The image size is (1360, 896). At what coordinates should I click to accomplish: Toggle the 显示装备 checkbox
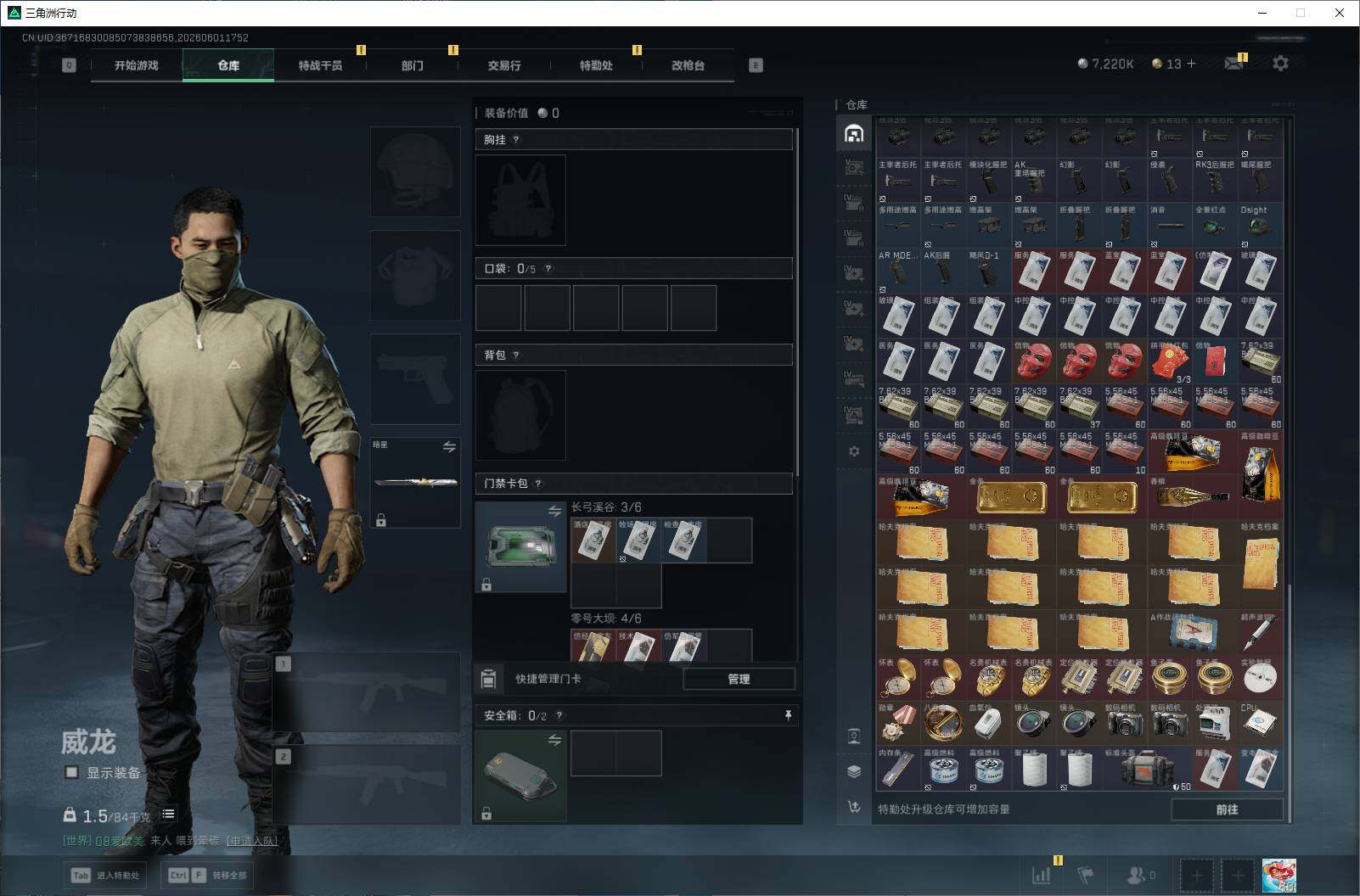coord(72,772)
